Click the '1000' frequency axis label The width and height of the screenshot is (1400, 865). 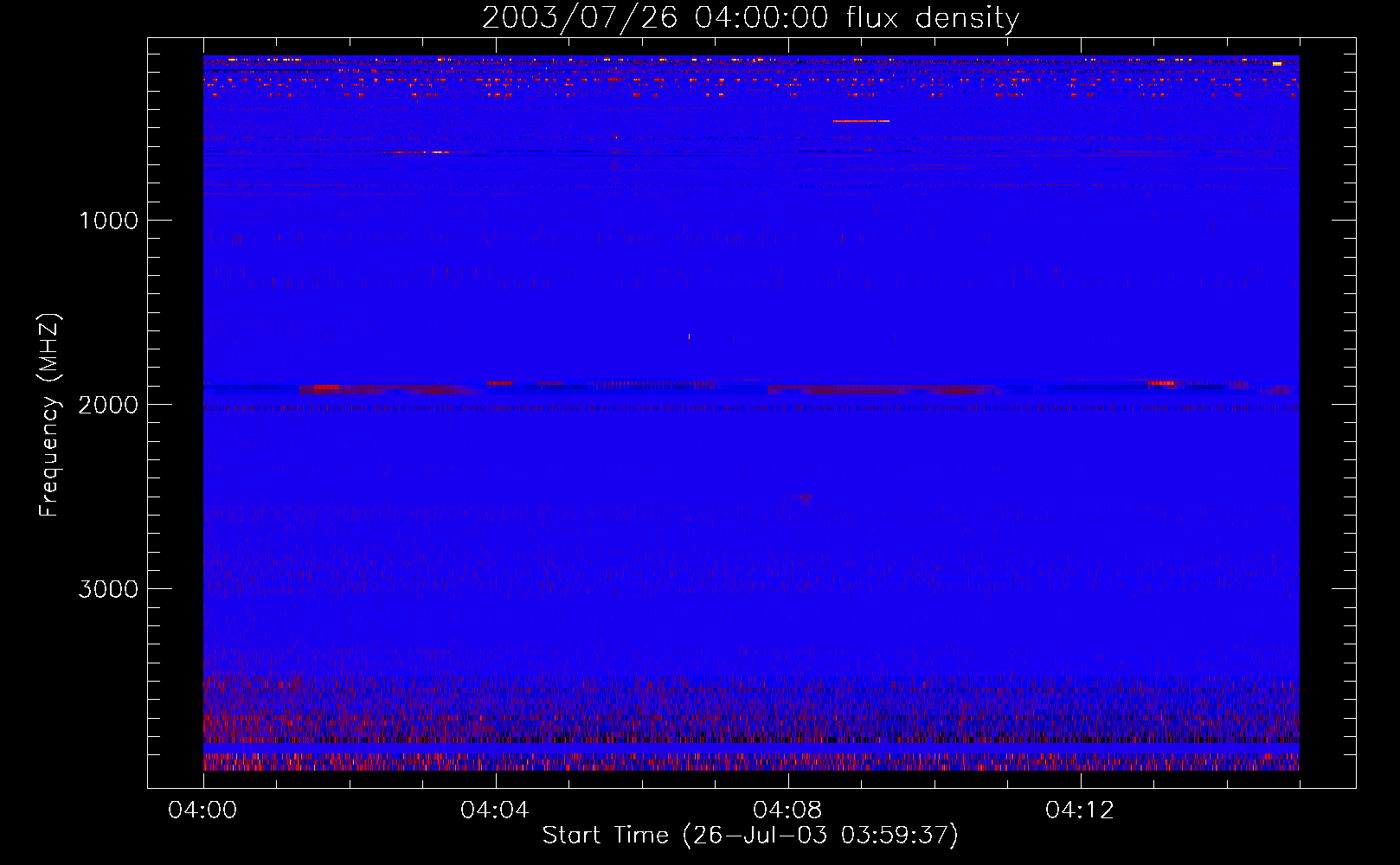pos(108,221)
